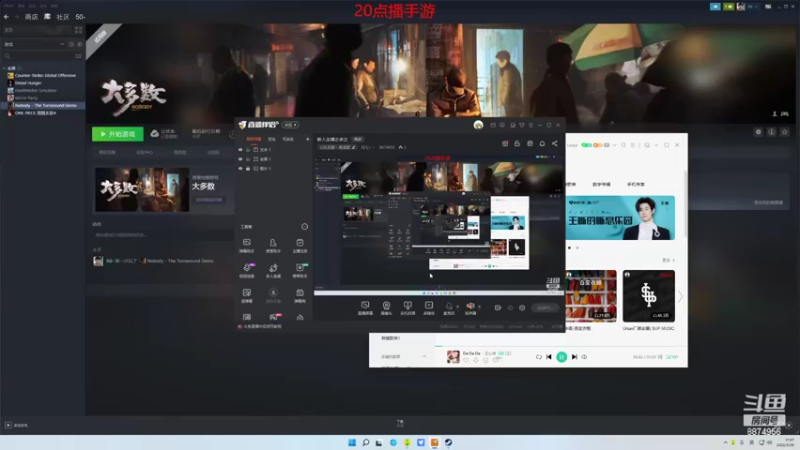Go to previous track in music player
Screen dimensions: 800x450
click(x=549, y=357)
